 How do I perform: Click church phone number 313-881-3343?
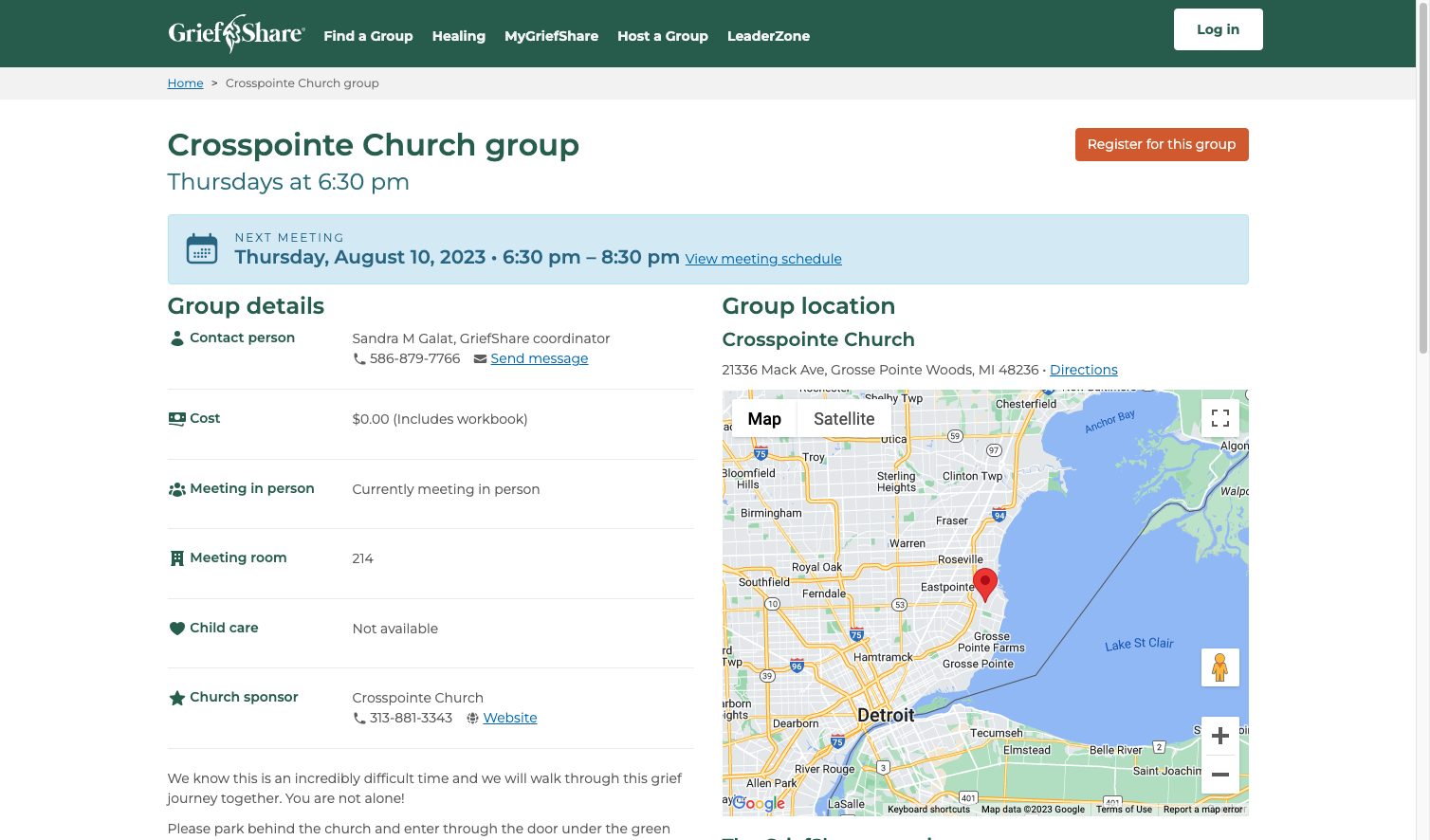coord(411,718)
